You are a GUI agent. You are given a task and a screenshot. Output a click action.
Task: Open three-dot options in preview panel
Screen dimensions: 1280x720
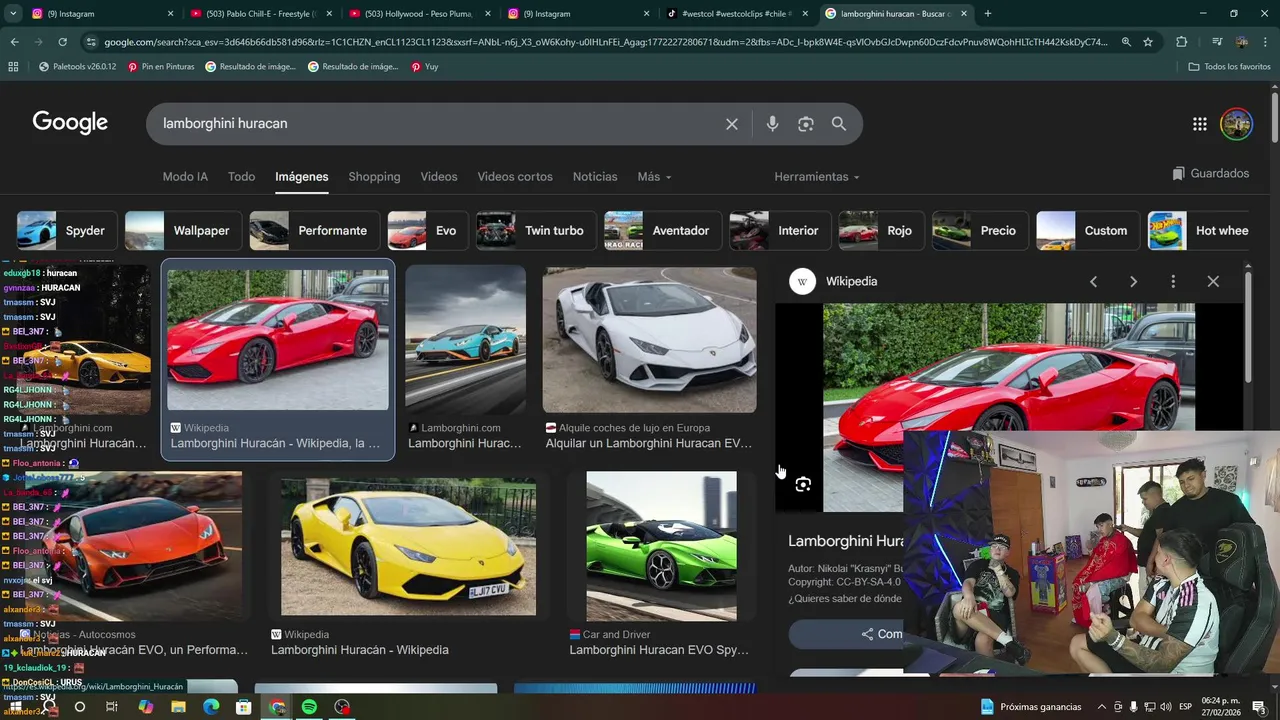coord(1173,282)
